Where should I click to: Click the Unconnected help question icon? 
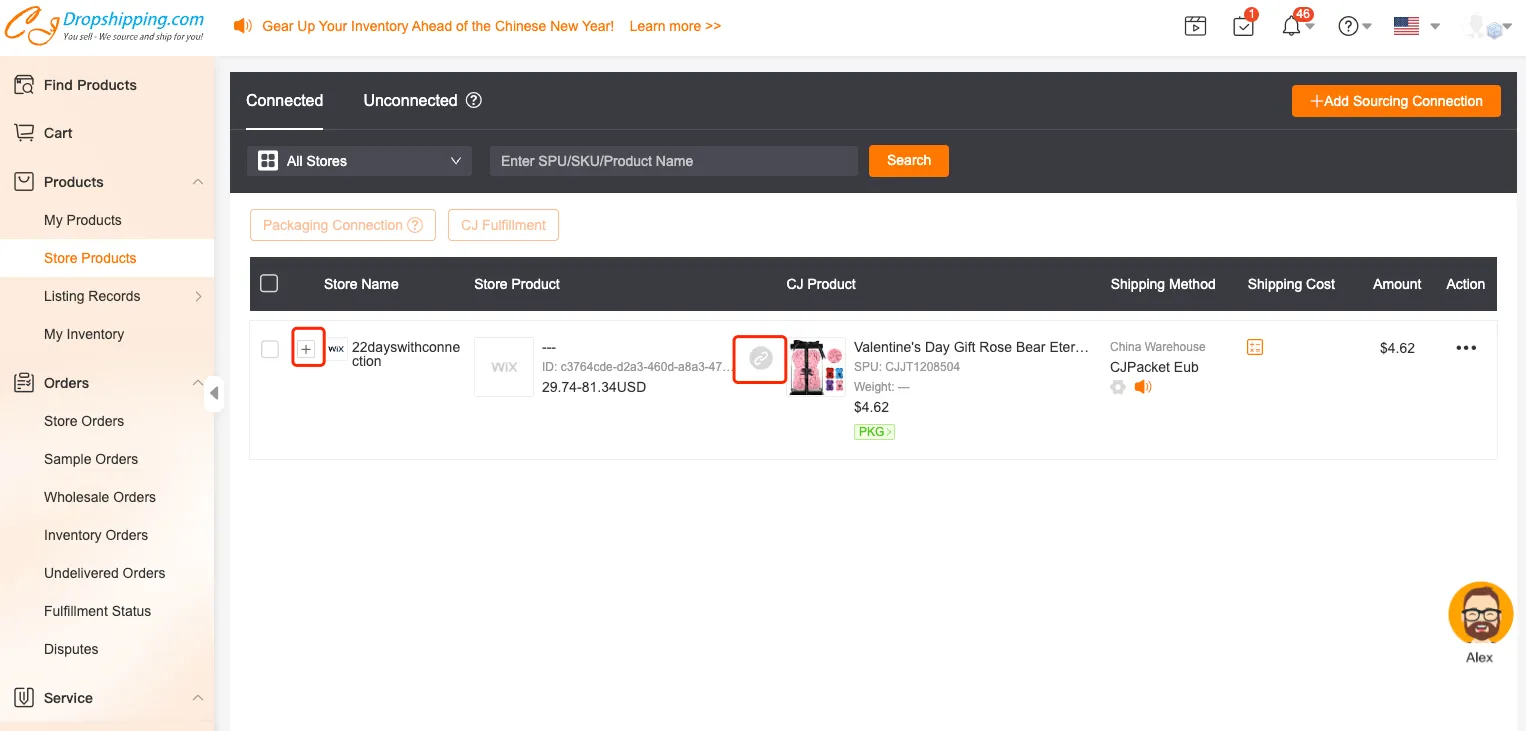[x=474, y=100]
